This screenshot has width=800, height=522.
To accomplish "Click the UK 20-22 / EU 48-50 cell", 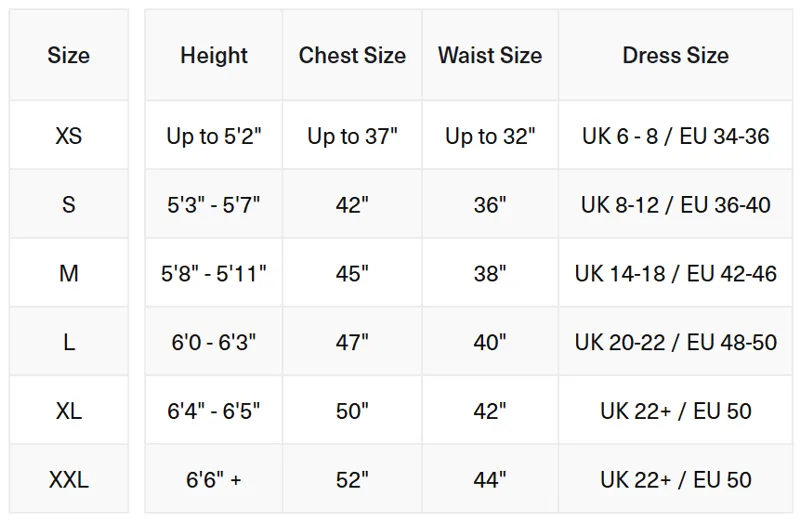I will (676, 343).
